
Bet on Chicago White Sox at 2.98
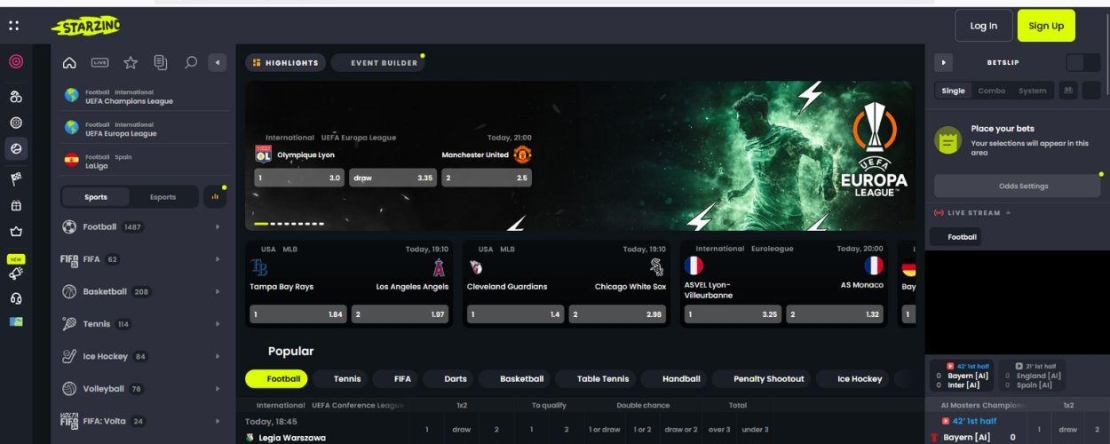(617, 314)
